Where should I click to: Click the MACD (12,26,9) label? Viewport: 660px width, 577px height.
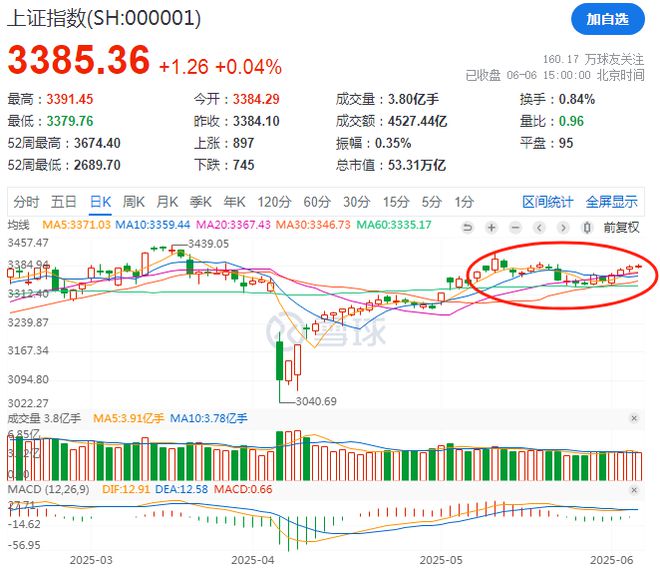point(48,489)
